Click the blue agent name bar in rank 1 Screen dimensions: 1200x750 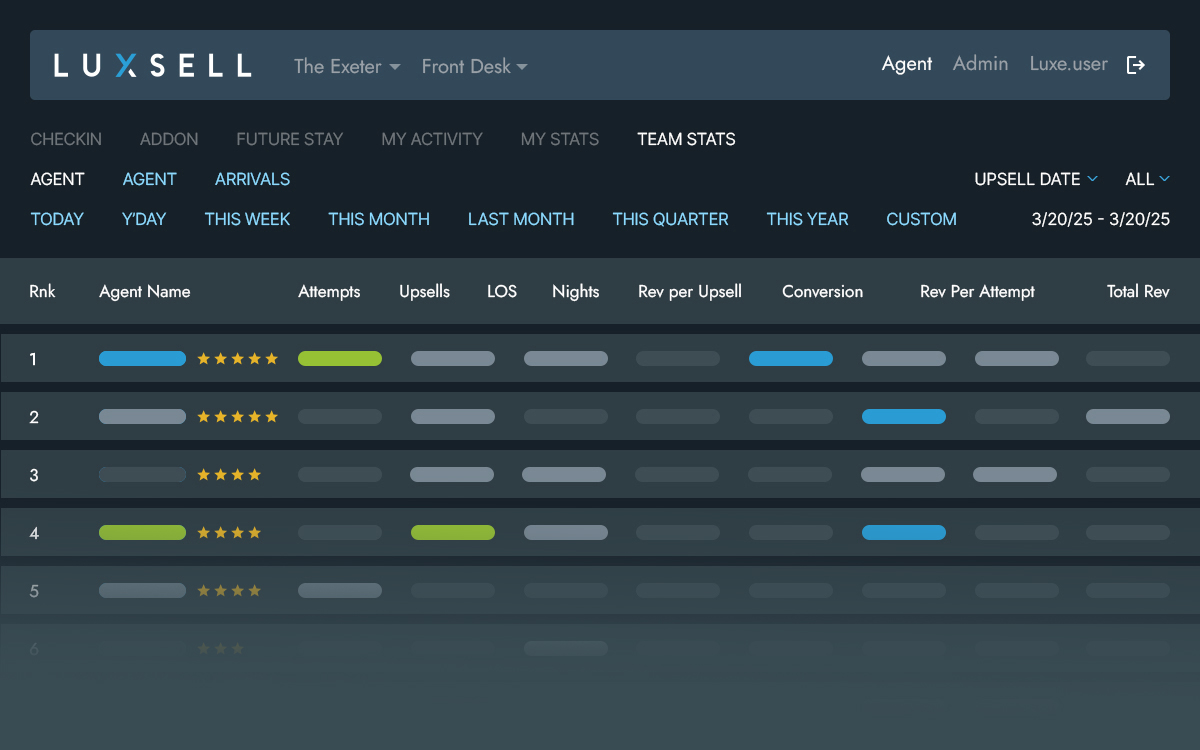pyautogui.click(x=142, y=359)
